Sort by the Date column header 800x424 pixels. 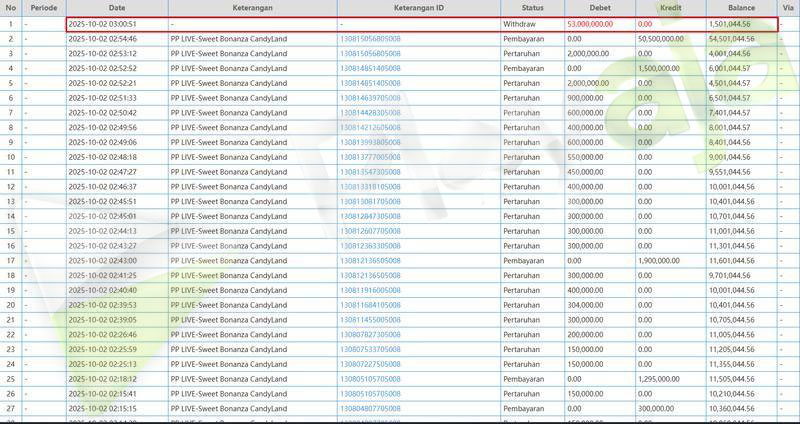116,8
